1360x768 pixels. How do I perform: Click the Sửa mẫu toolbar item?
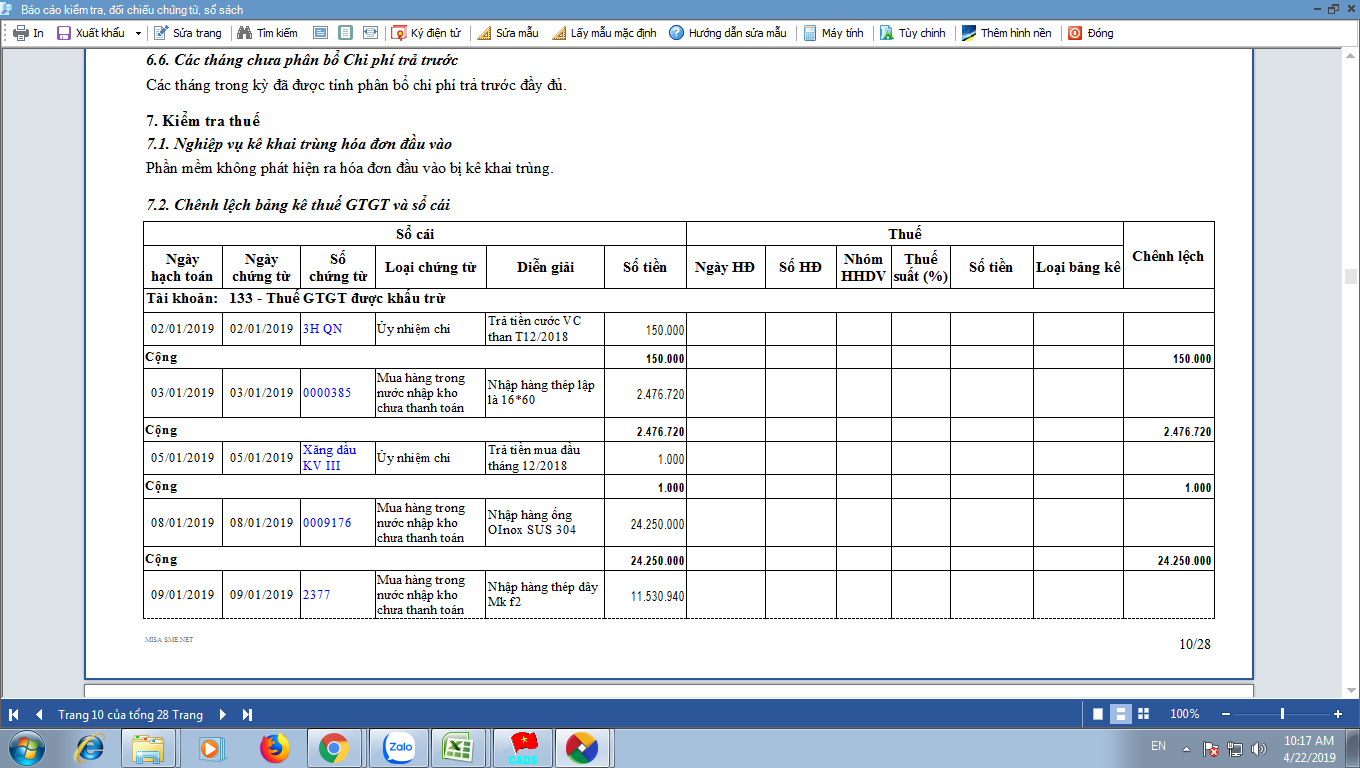[x=508, y=33]
